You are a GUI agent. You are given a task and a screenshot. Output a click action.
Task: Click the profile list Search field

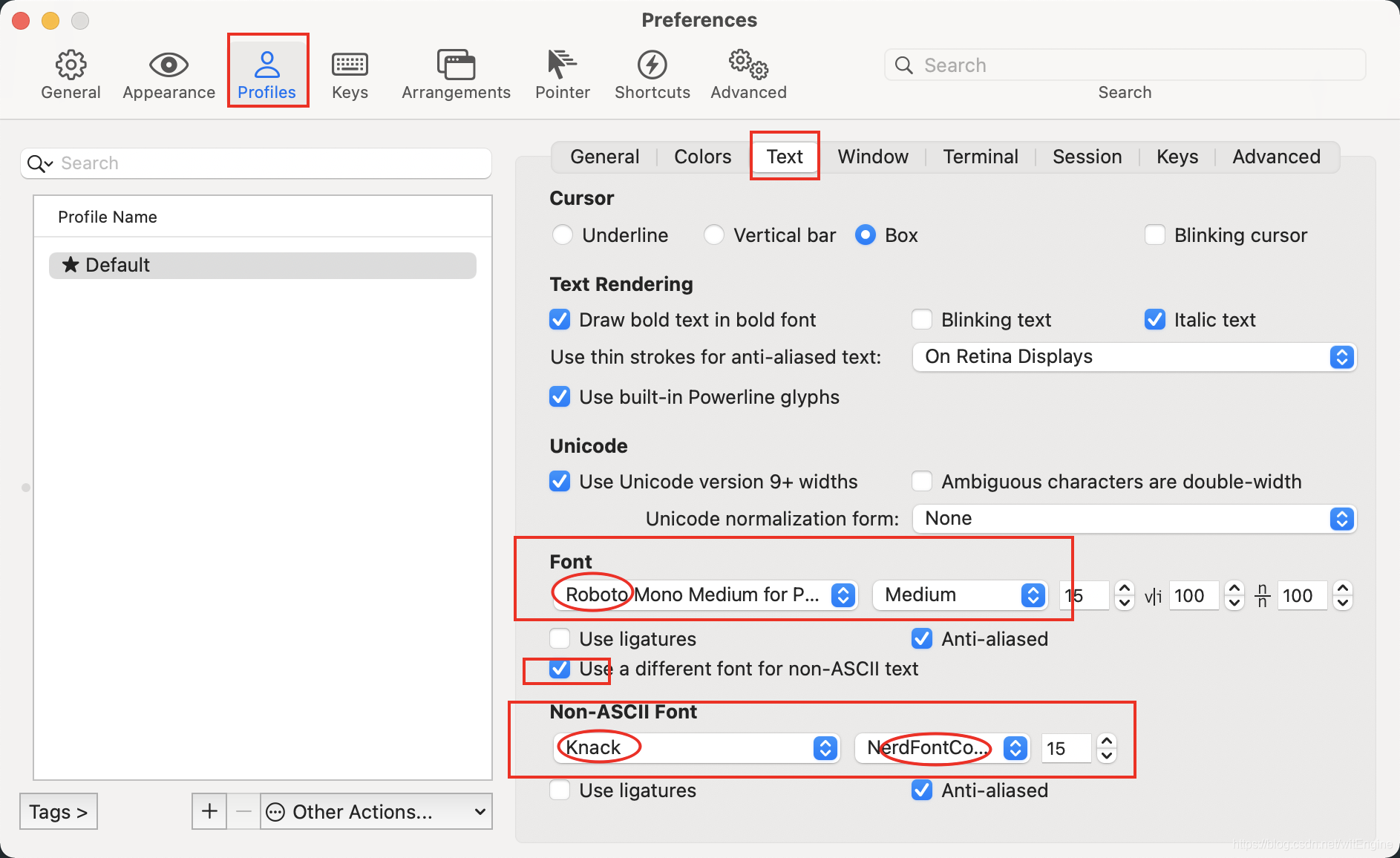click(256, 163)
